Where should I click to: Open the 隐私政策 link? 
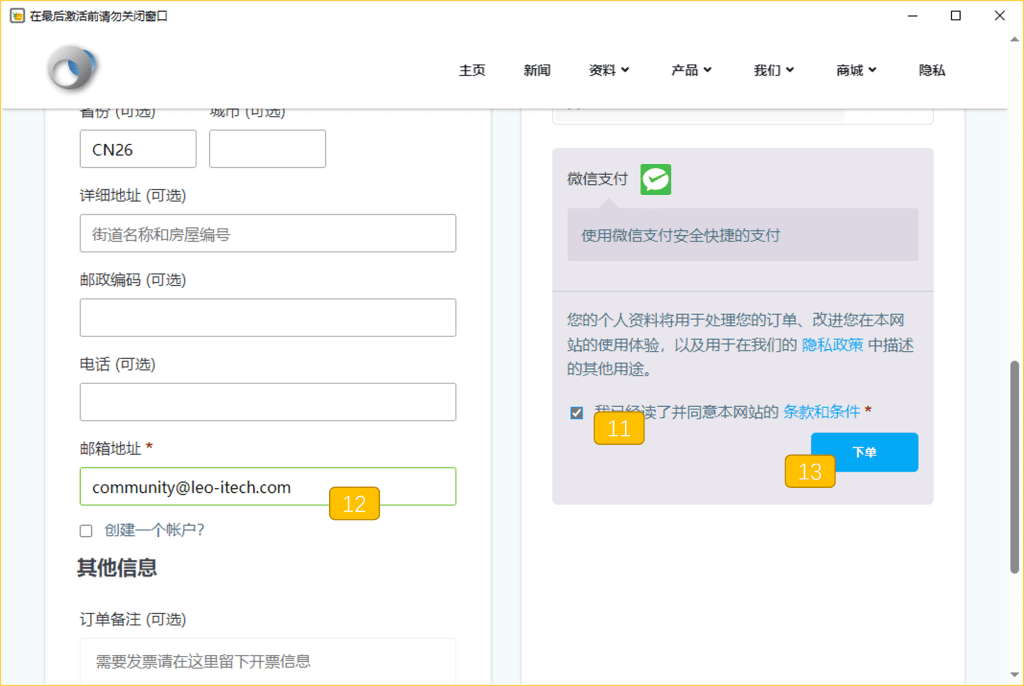(x=832, y=345)
